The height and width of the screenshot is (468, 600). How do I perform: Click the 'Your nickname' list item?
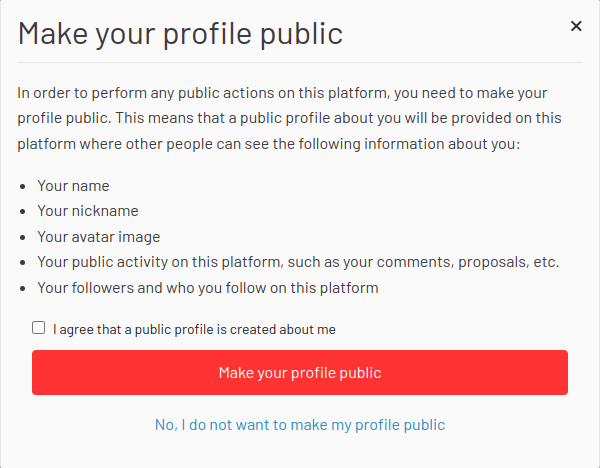88,211
